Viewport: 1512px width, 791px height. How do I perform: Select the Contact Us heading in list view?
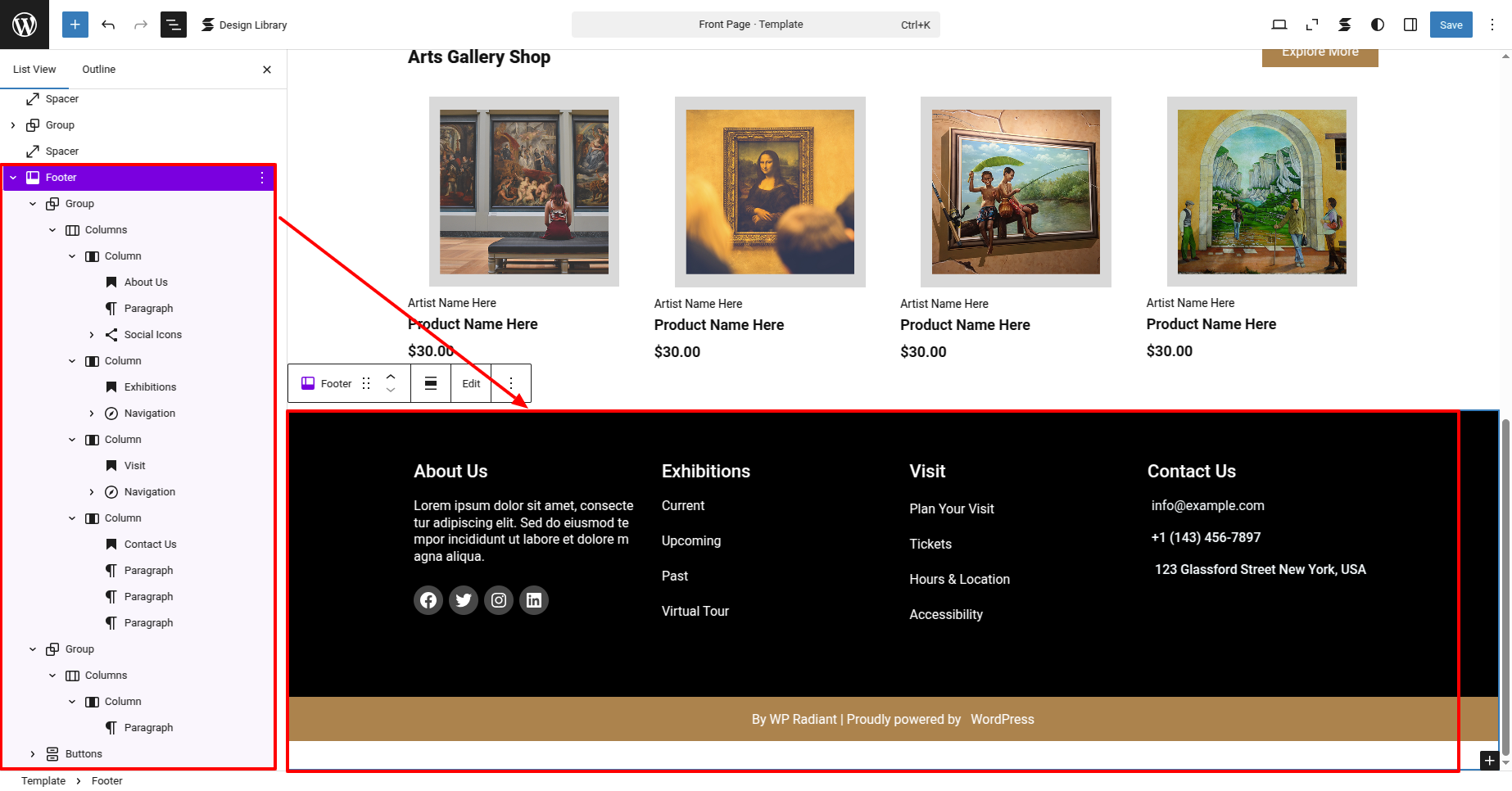tap(150, 545)
